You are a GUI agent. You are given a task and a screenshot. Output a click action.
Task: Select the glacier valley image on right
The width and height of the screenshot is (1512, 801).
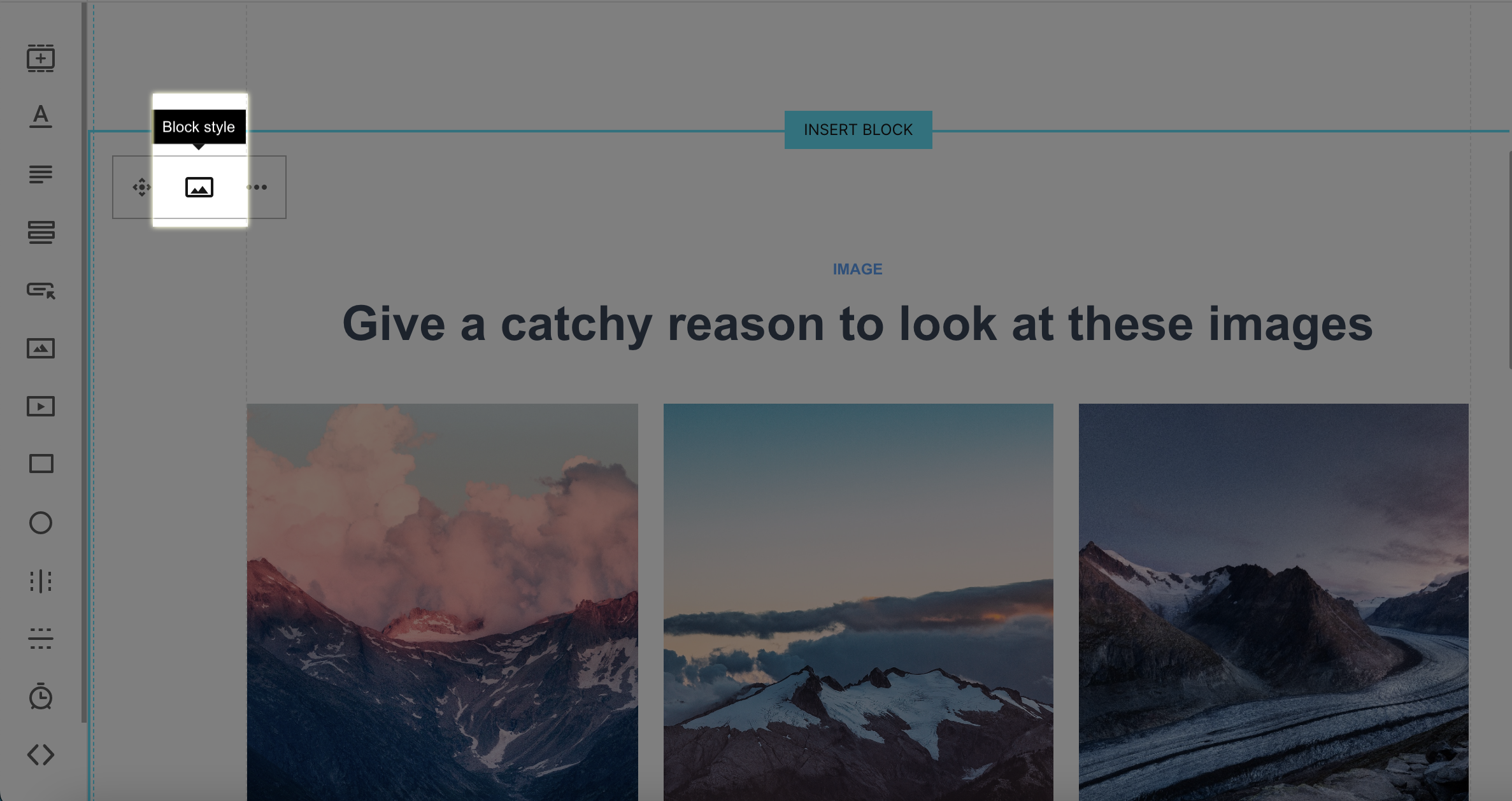(1274, 602)
